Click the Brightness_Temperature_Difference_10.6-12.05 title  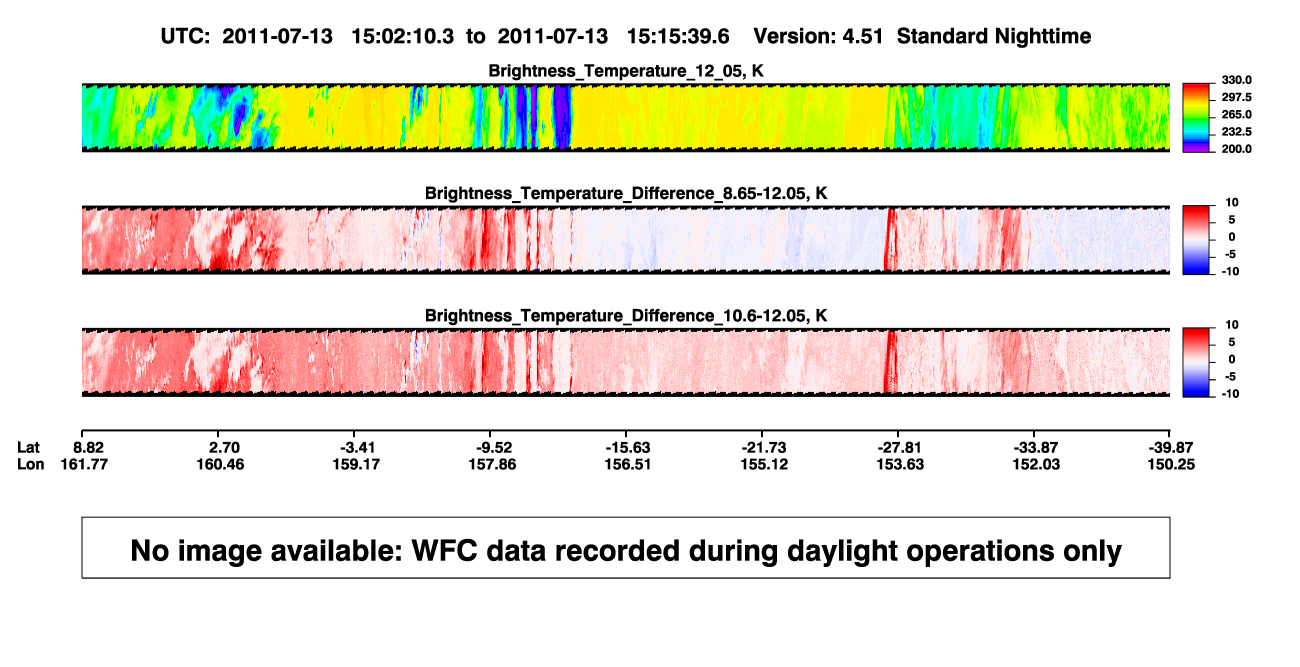tap(626, 316)
